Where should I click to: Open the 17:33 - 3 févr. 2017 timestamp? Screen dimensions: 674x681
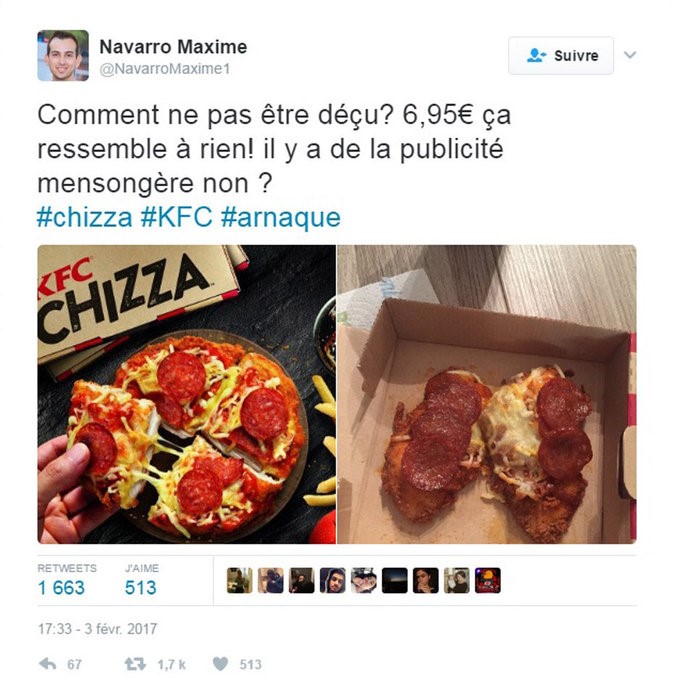[x=97, y=629]
